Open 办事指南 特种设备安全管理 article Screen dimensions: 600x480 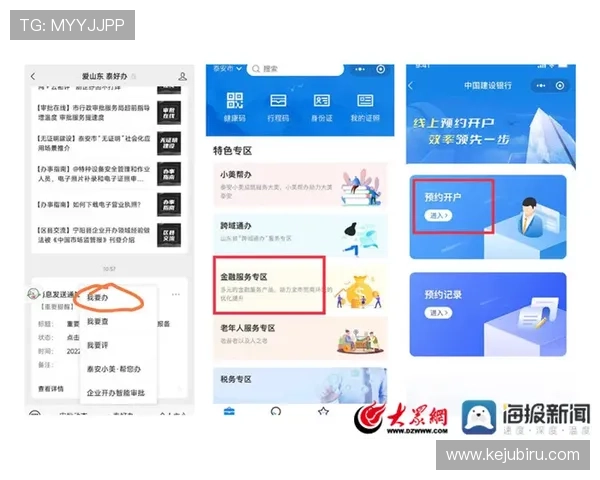tap(109, 174)
